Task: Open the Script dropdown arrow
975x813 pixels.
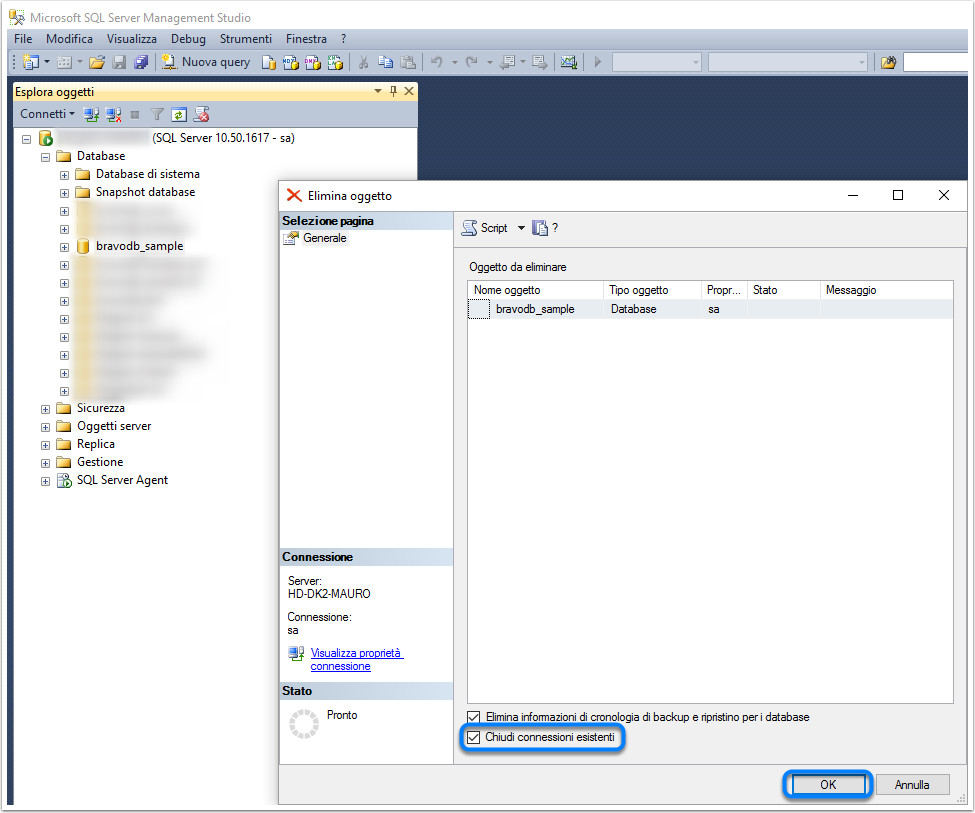Action: point(521,228)
